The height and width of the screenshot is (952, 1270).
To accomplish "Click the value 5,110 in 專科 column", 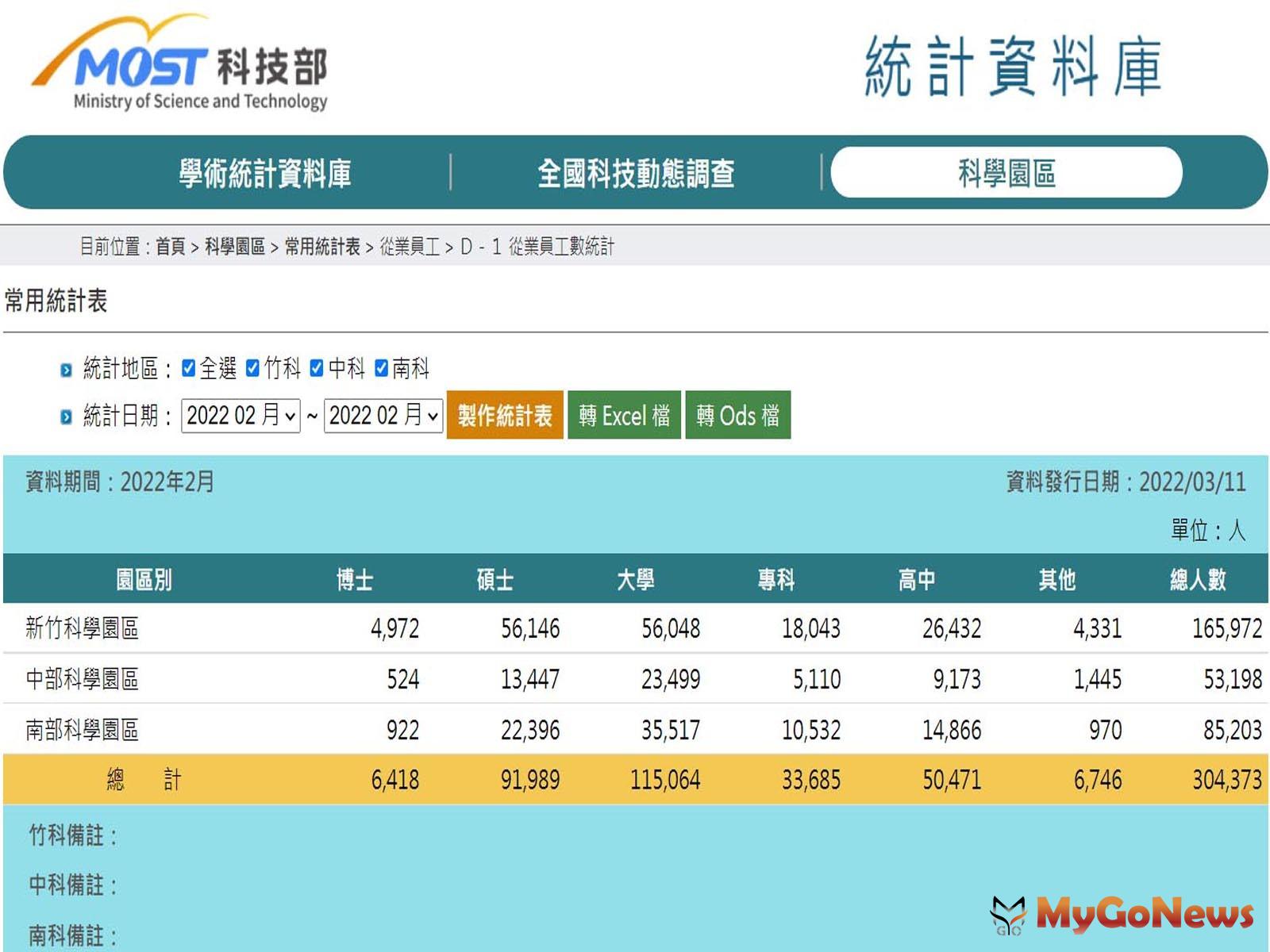I will click(817, 680).
